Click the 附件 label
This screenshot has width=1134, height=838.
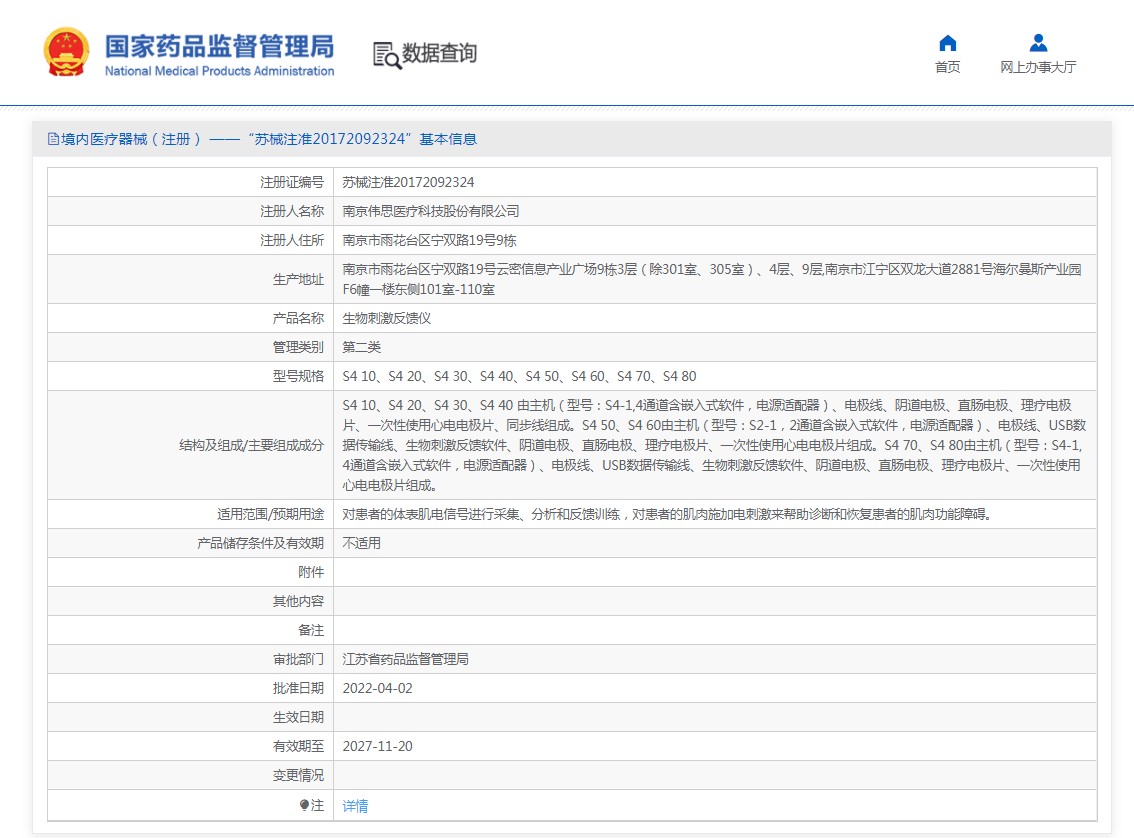311,572
